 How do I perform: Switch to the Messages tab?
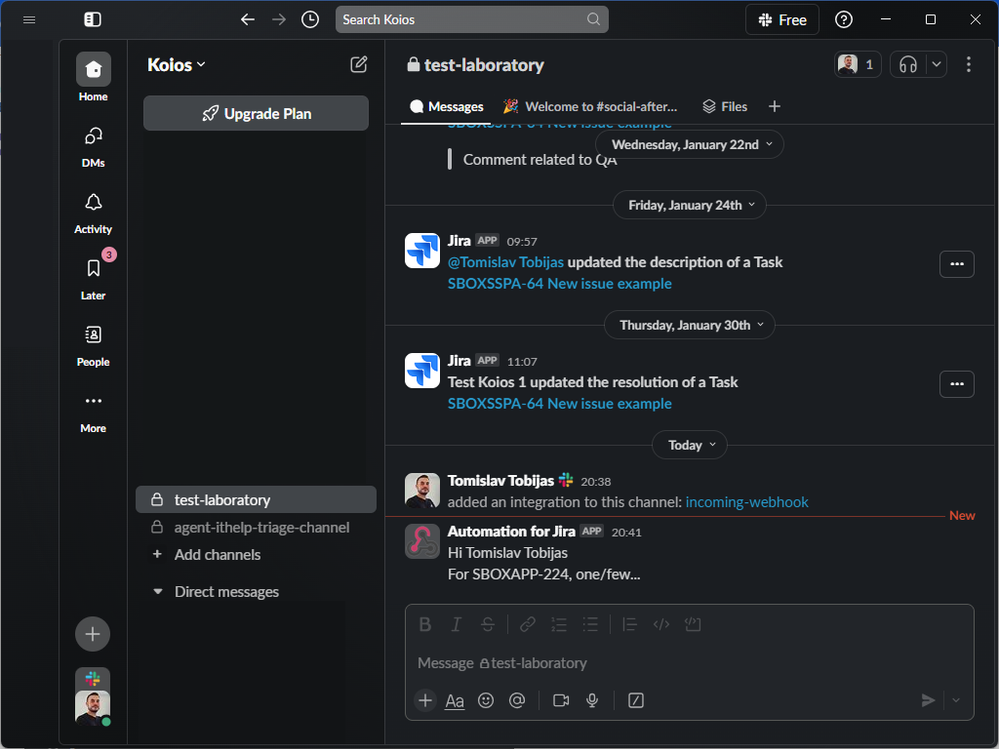pos(447,107)
